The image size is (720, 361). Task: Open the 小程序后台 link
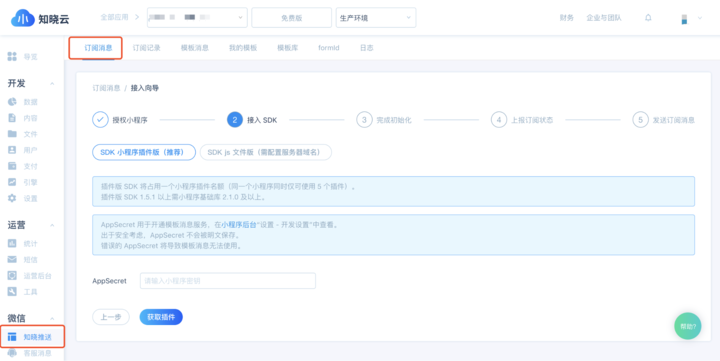(239, 225)
